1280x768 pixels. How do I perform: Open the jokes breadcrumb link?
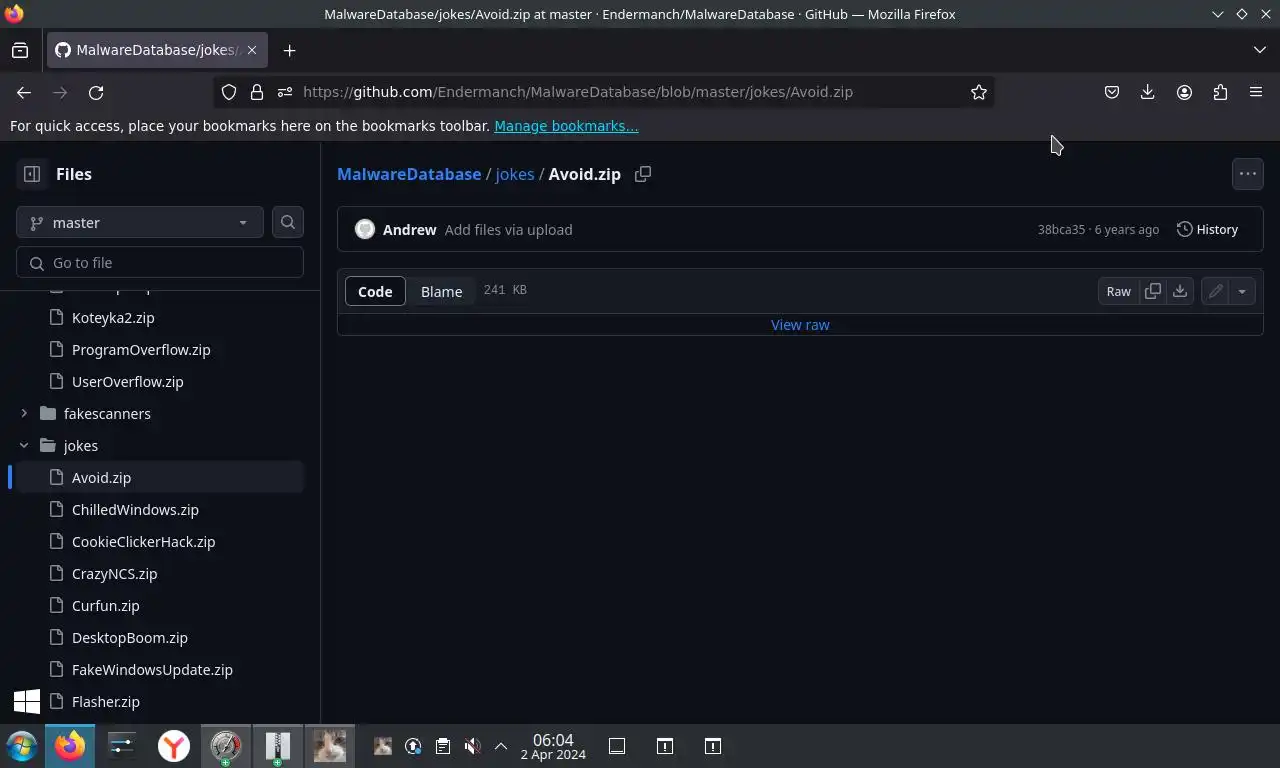tap(515, 174)
